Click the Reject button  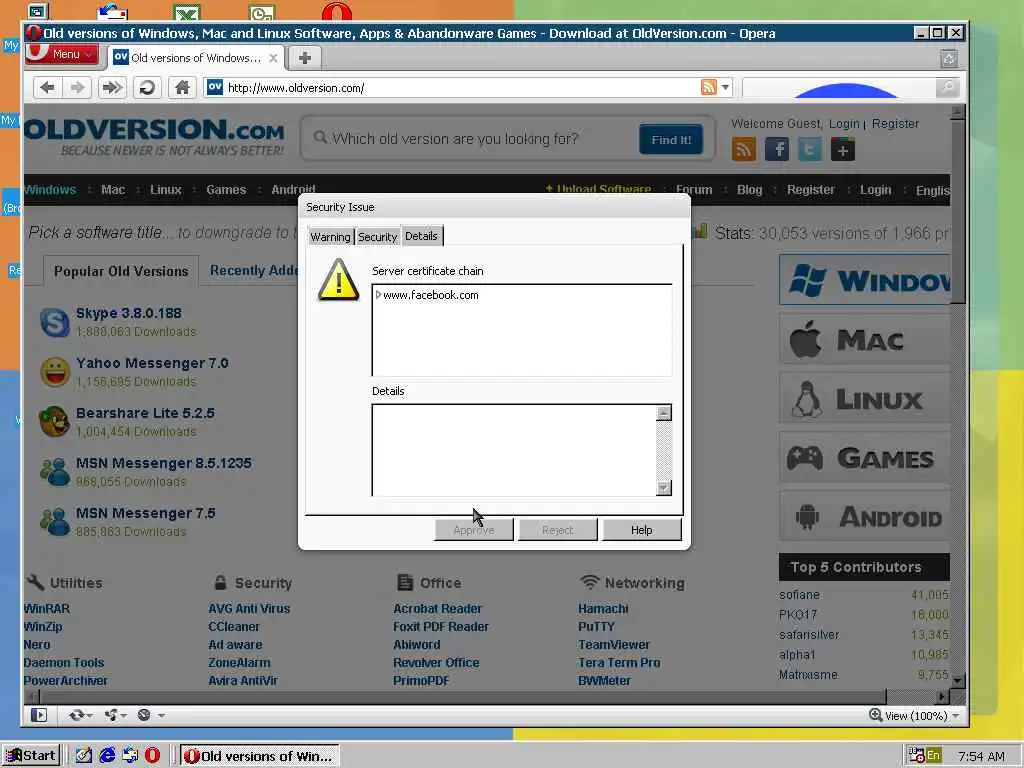point(558,530)
